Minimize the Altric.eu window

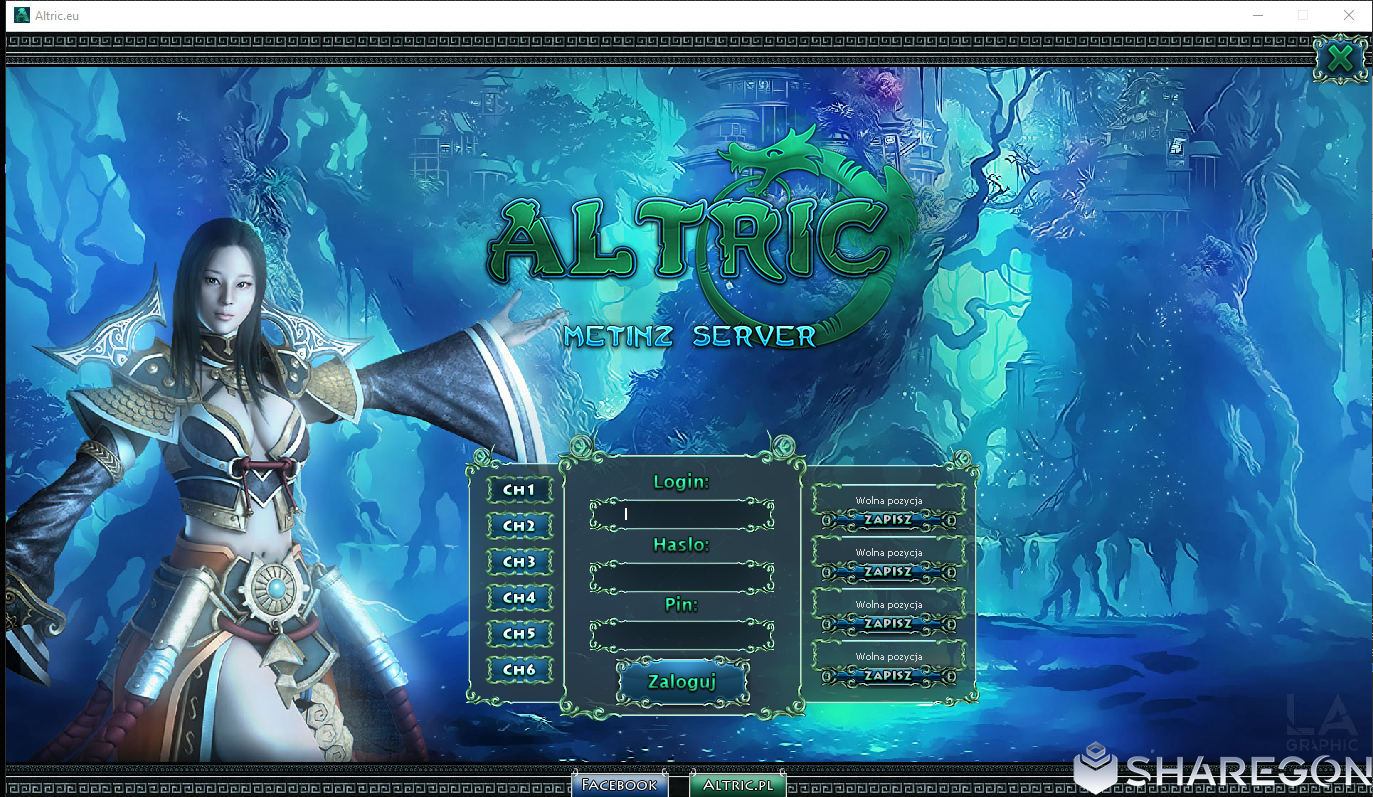tap(1257, 15)
